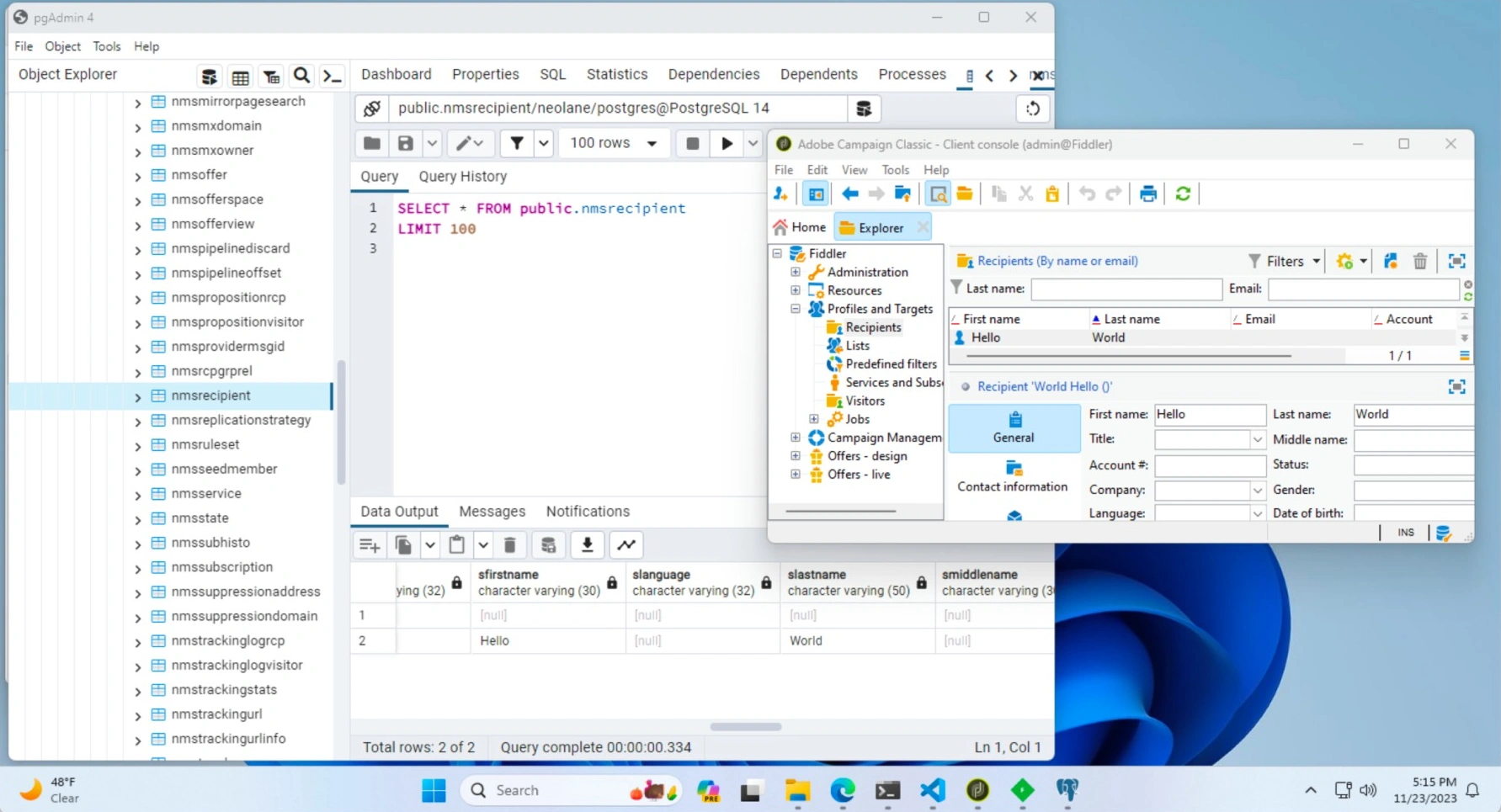
Task: Expand the nmsservice table node
Action: [138, 495]
